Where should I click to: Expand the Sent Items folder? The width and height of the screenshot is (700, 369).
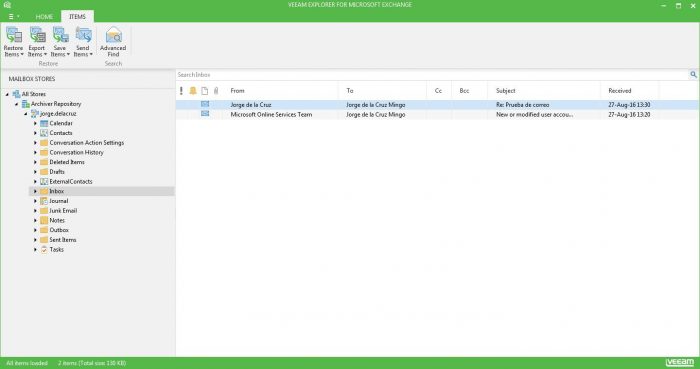pyautogui.click(x=35, y=240)
